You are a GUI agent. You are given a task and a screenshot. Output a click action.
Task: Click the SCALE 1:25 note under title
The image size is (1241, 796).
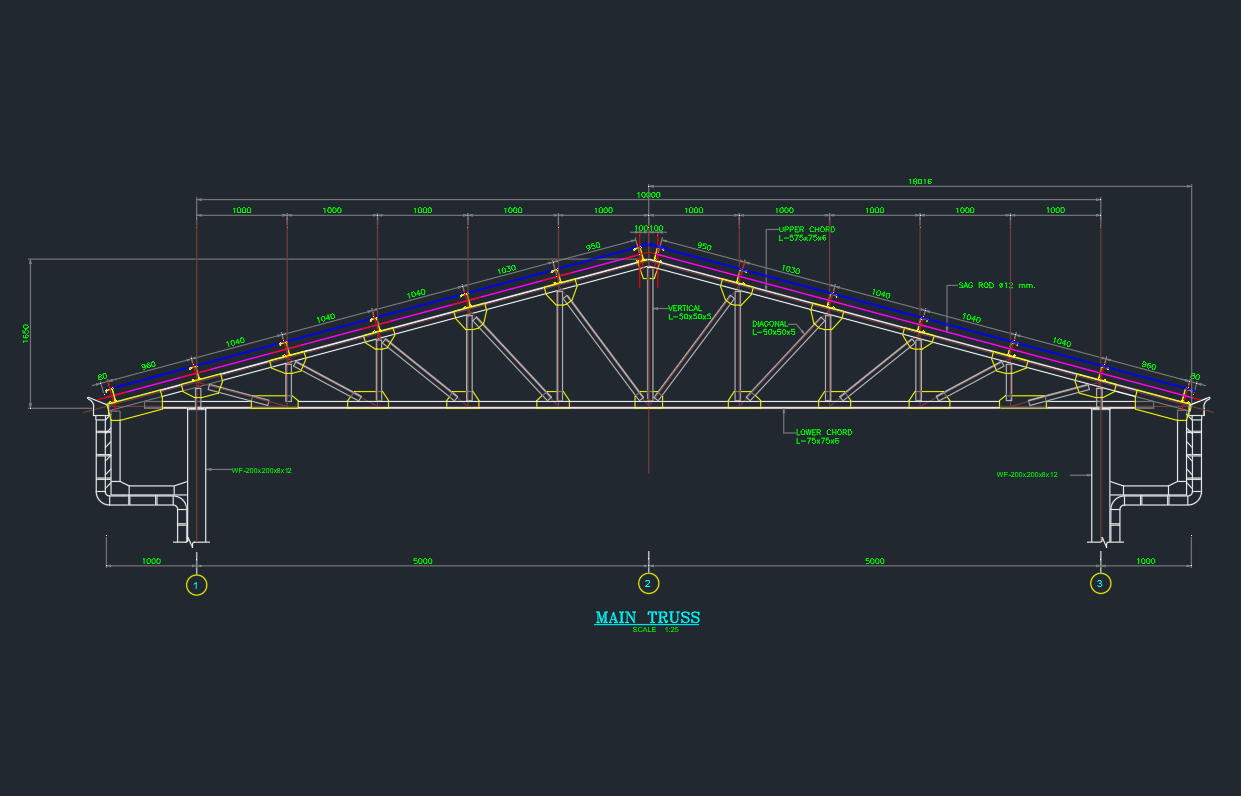655,630
